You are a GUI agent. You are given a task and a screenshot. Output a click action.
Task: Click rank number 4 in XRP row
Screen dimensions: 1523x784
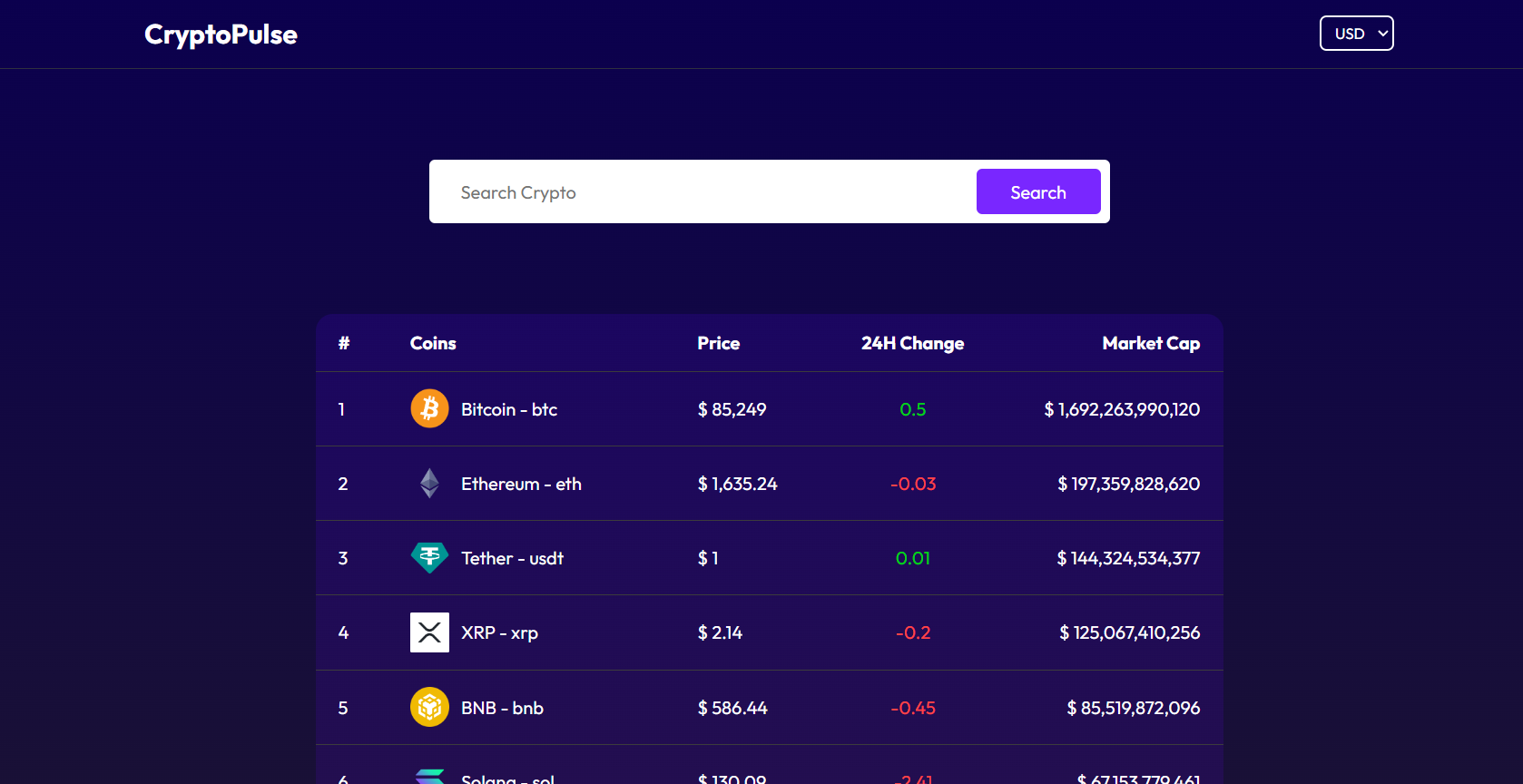click(343, 632)
